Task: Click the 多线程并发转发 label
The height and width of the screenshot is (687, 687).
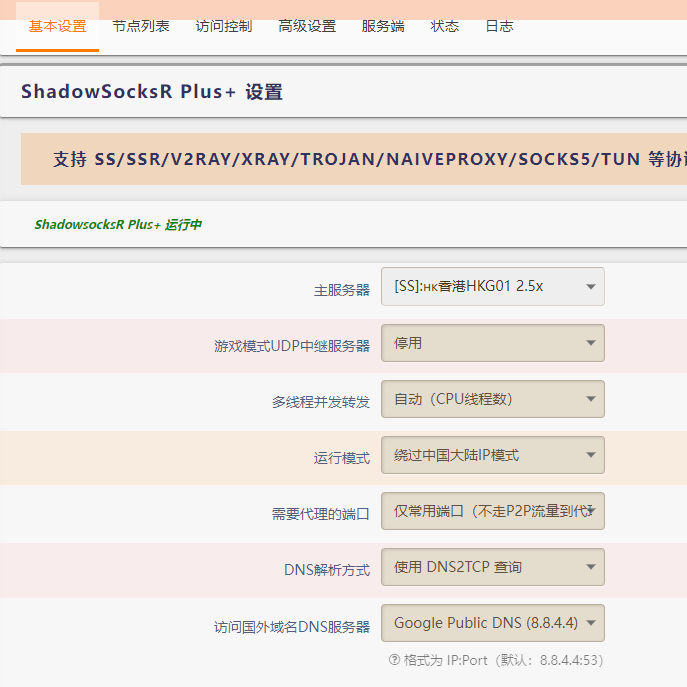Action: click(x=321, y=402)
